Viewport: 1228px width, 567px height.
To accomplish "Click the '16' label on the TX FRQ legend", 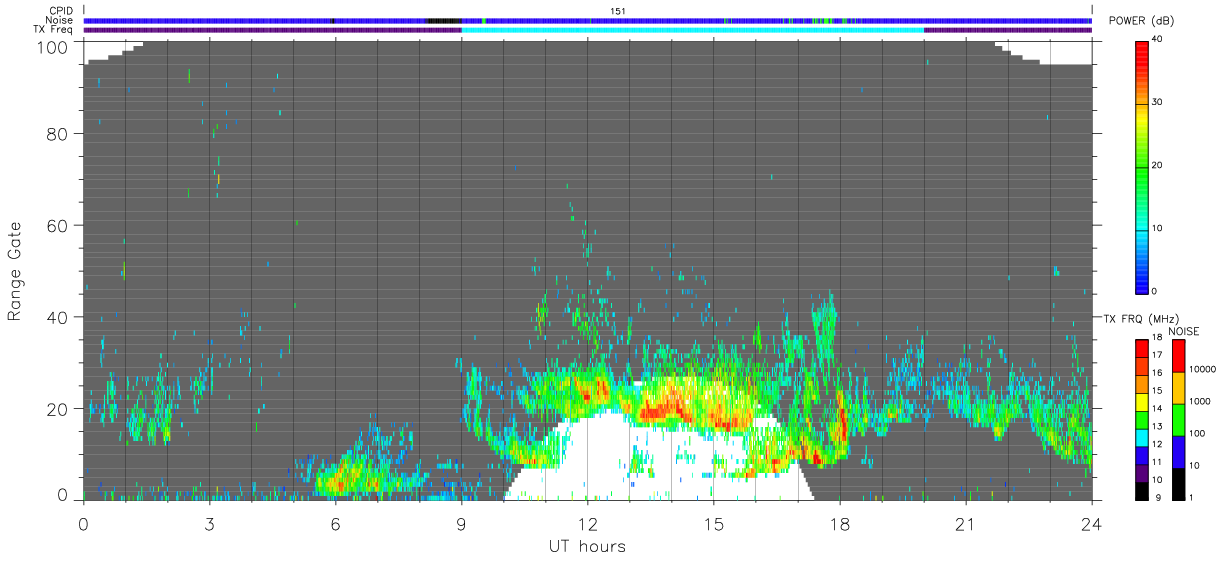I will [1157, 372].
